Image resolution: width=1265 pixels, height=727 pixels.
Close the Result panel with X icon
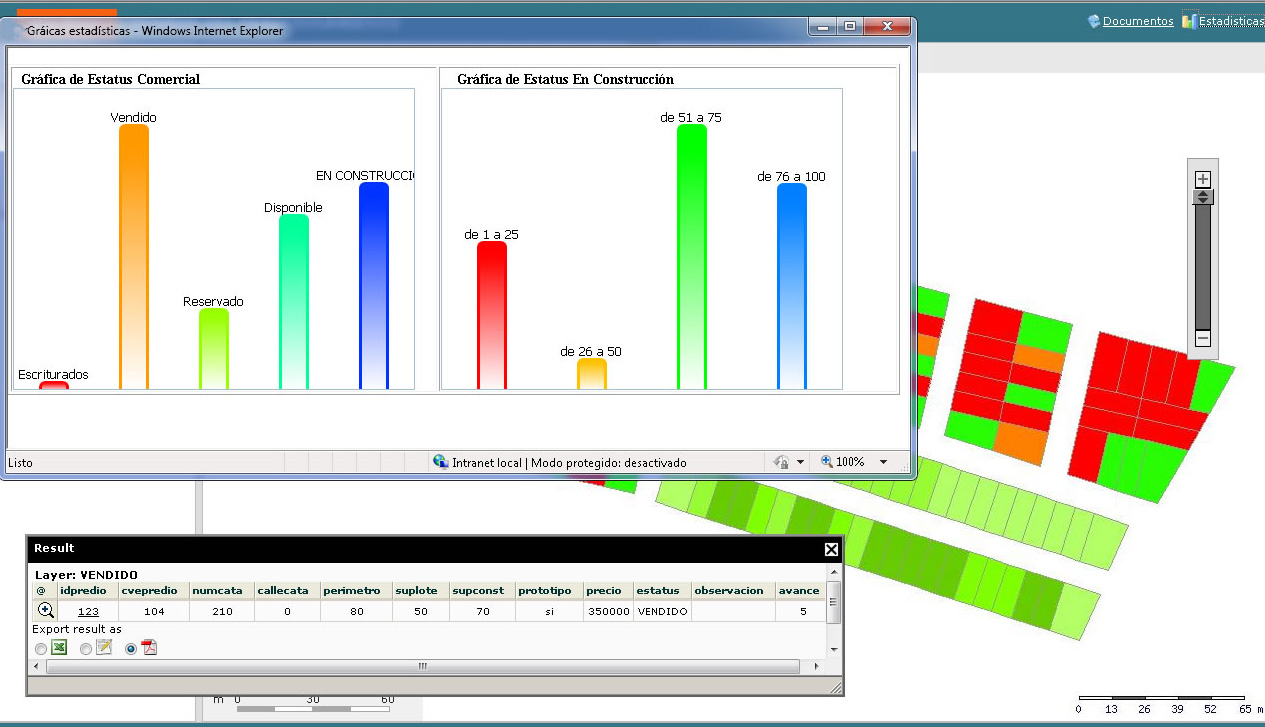[830, 549]
